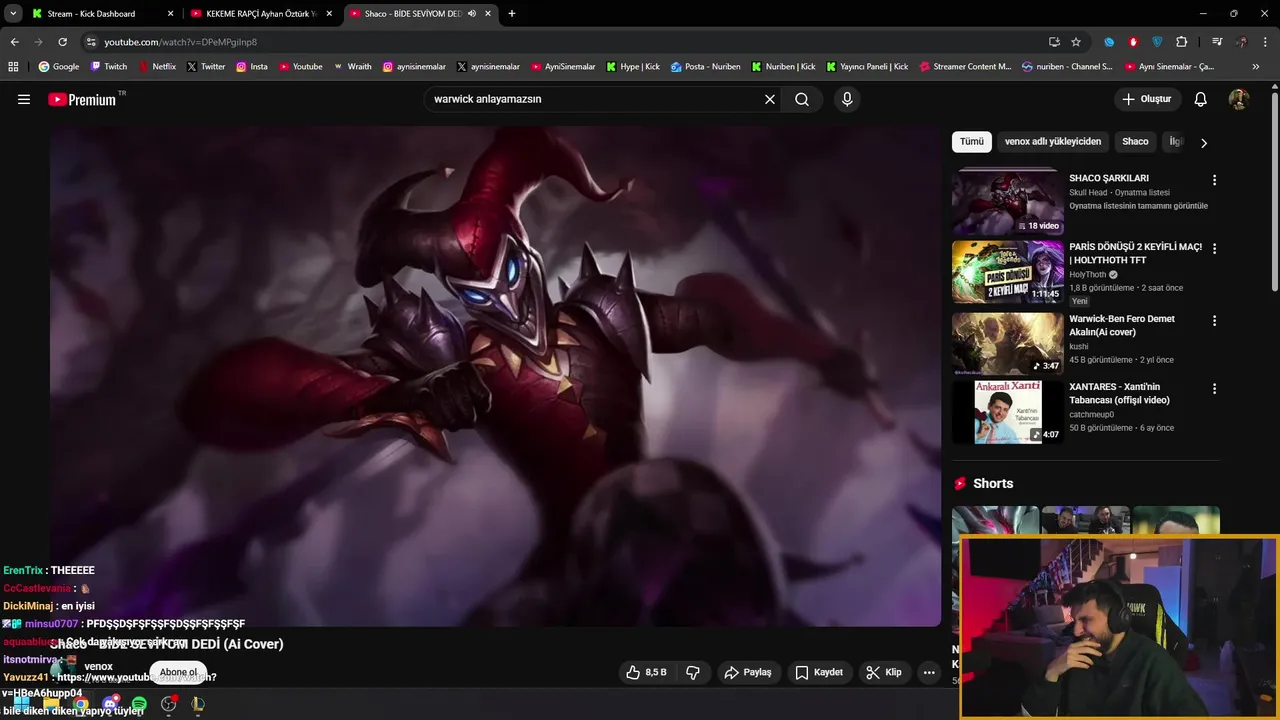Viewport: 1280px width, 720px height.
Task: Open the Extensions puzzle icon
Action: tap(1182, 42)
